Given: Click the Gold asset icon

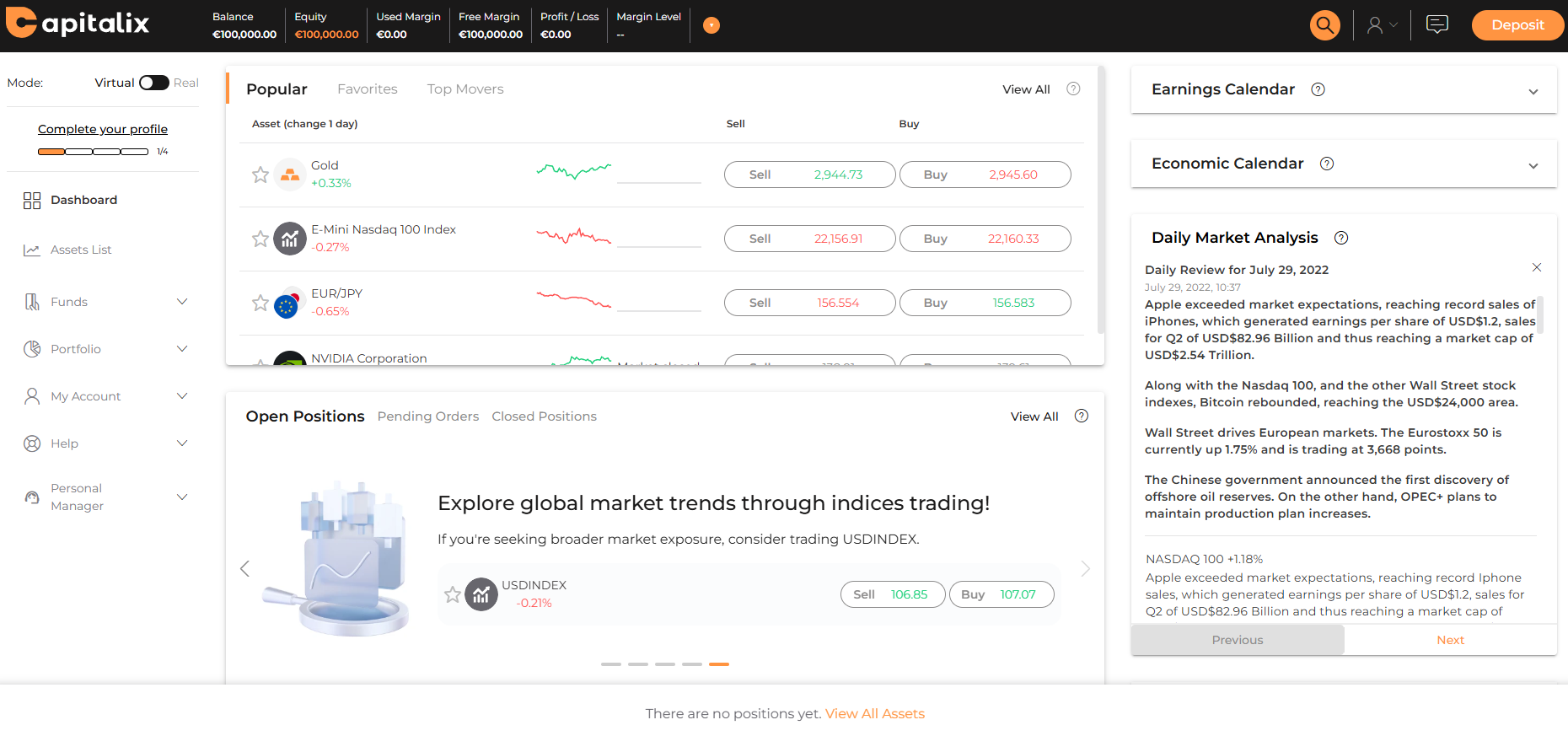Looking at the screenshot, I should (x=290, y=175).
